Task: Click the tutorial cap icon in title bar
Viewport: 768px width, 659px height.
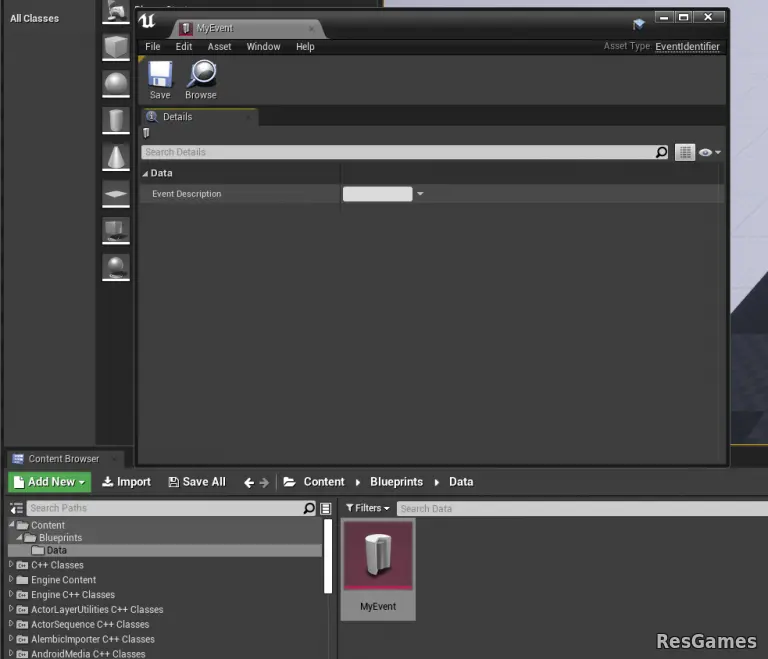Action: (x=639, y=24)
